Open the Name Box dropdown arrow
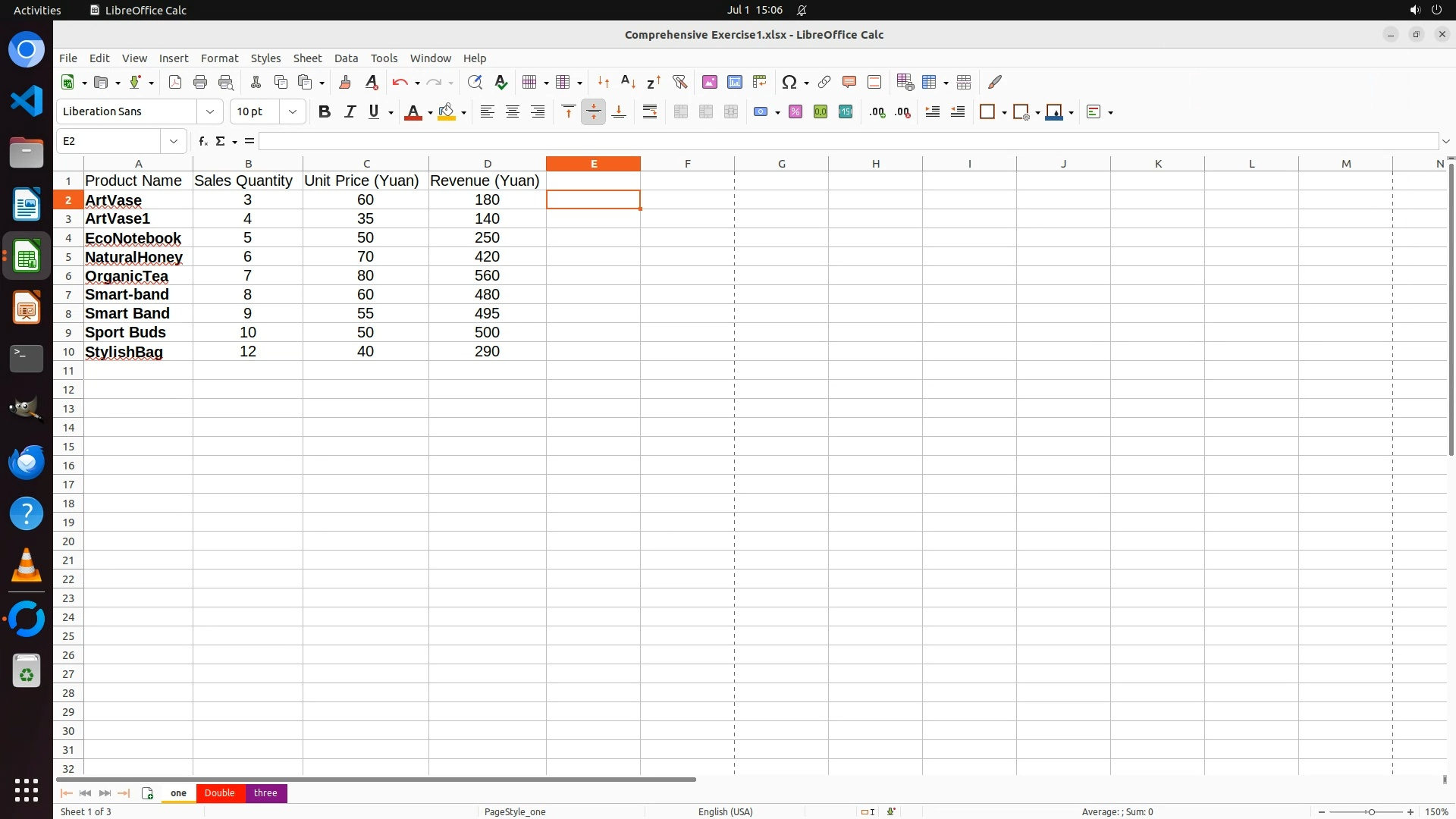 tap(174, 141)
